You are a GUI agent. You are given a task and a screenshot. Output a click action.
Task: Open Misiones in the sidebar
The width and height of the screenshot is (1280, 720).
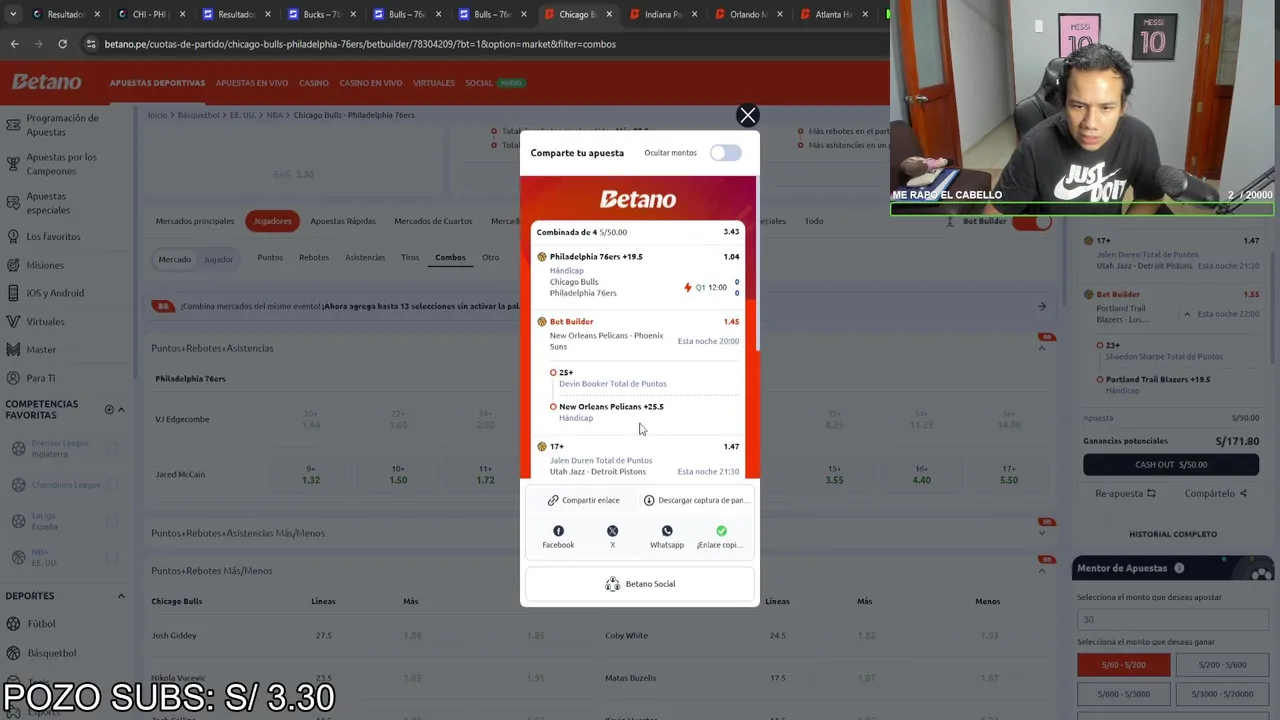45,265
